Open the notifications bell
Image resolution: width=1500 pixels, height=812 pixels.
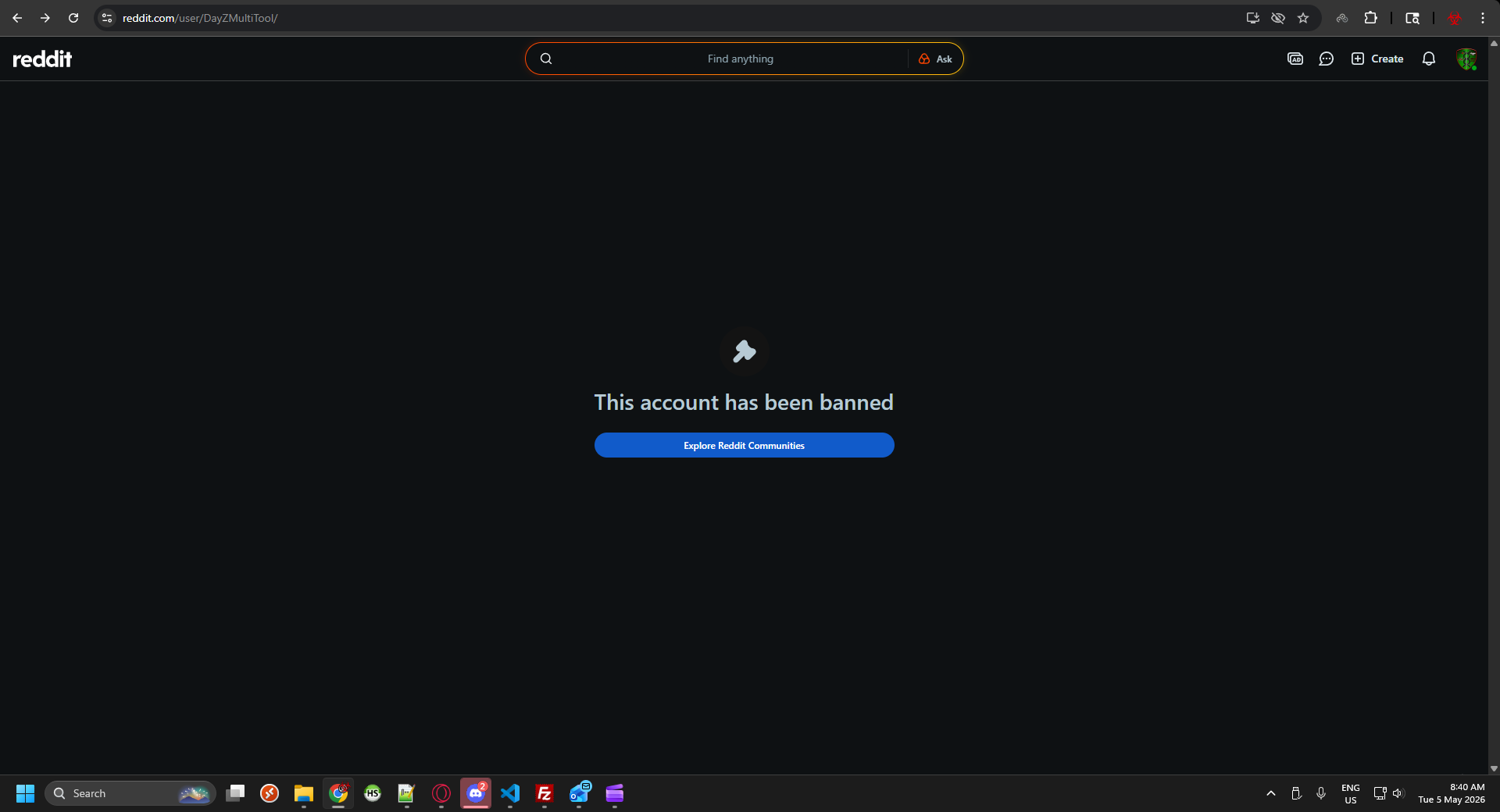point(1429,59)
